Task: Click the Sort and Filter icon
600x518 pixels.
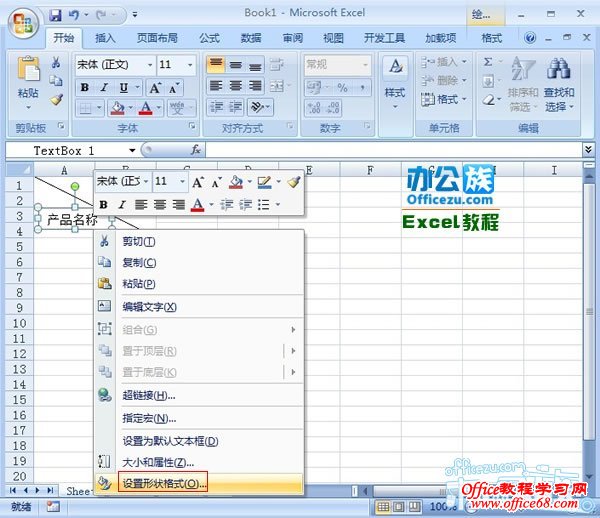Action: 523,70
